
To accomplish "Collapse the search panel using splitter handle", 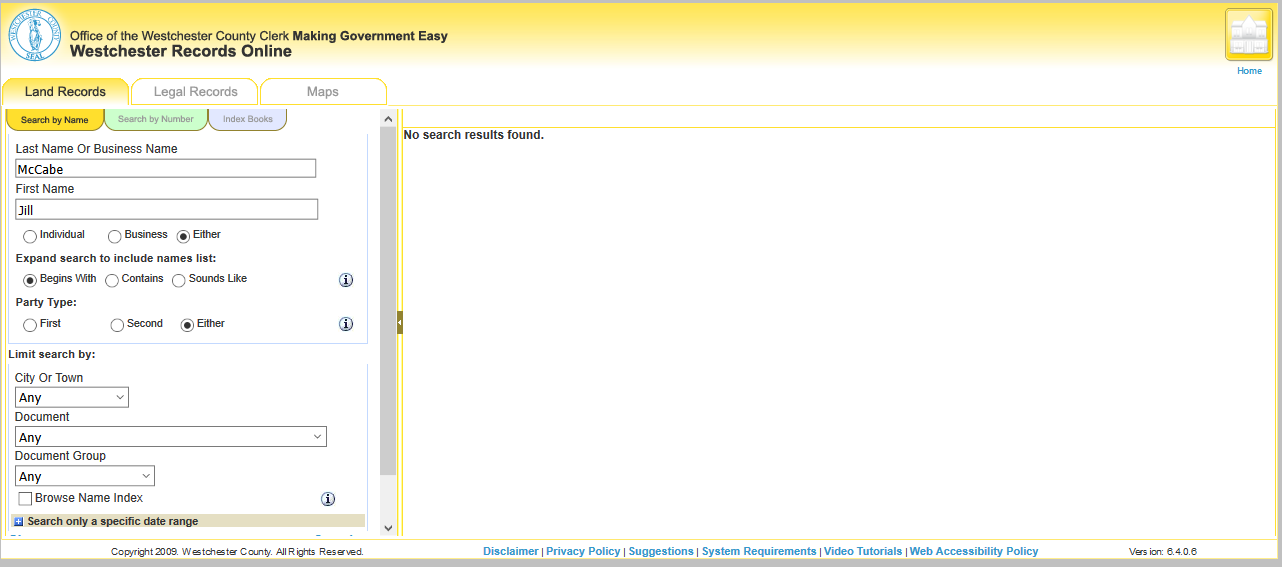I will [400, 322].
